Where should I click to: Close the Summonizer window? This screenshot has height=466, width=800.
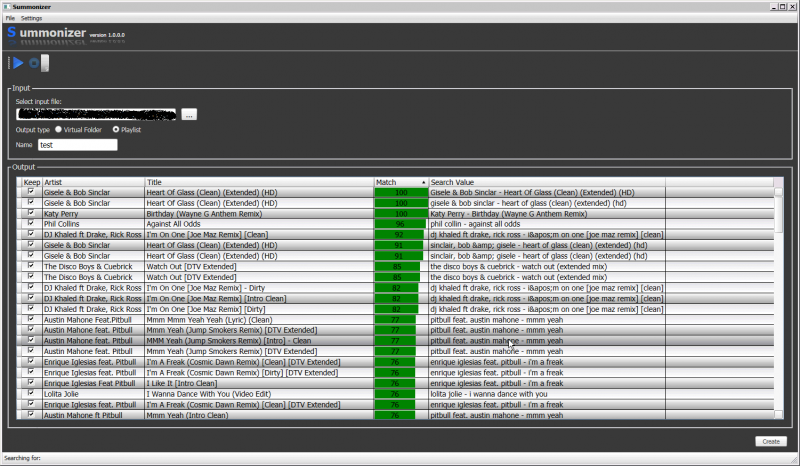[x=792, y=7]
